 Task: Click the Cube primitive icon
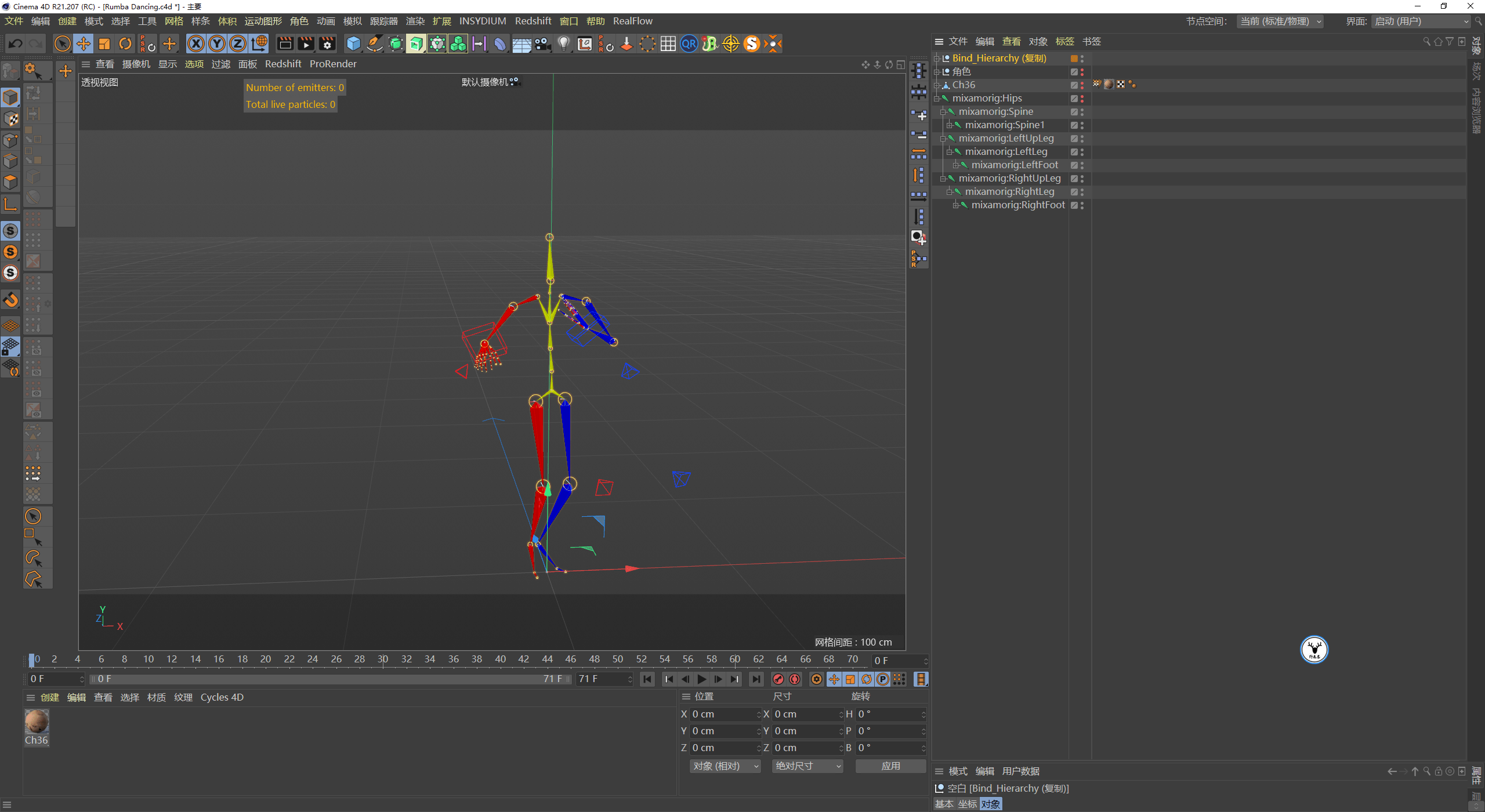click(x=353, y=43)
